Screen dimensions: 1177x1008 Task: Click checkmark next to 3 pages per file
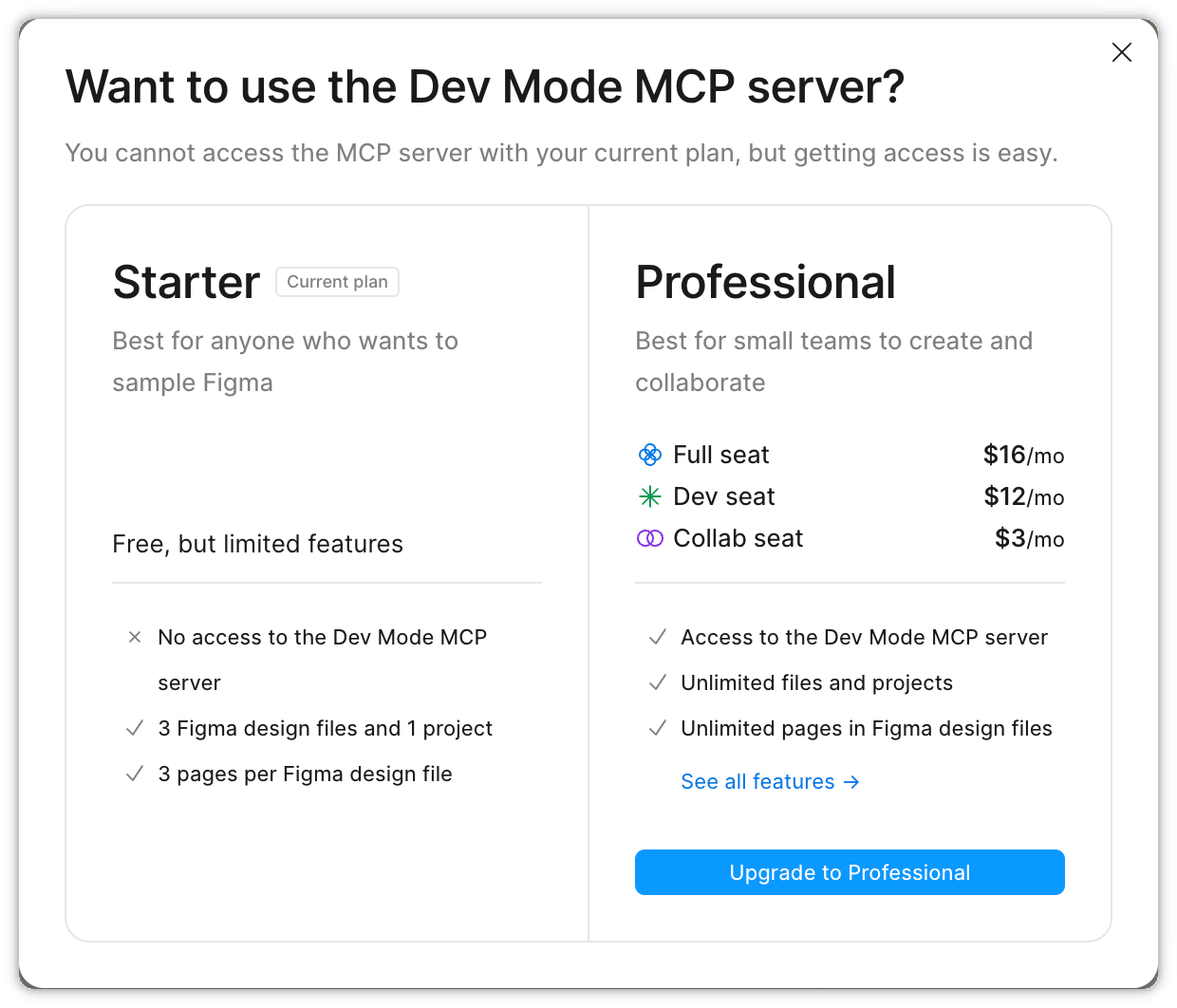tap(135, 774)
